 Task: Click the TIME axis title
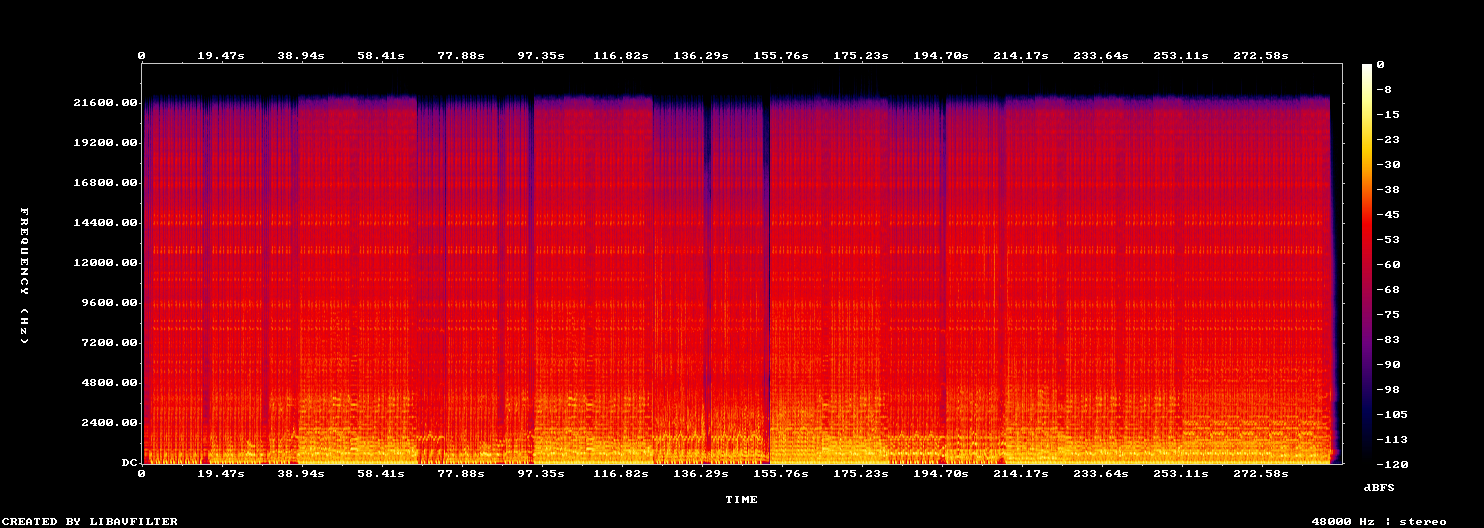[741, 499]
